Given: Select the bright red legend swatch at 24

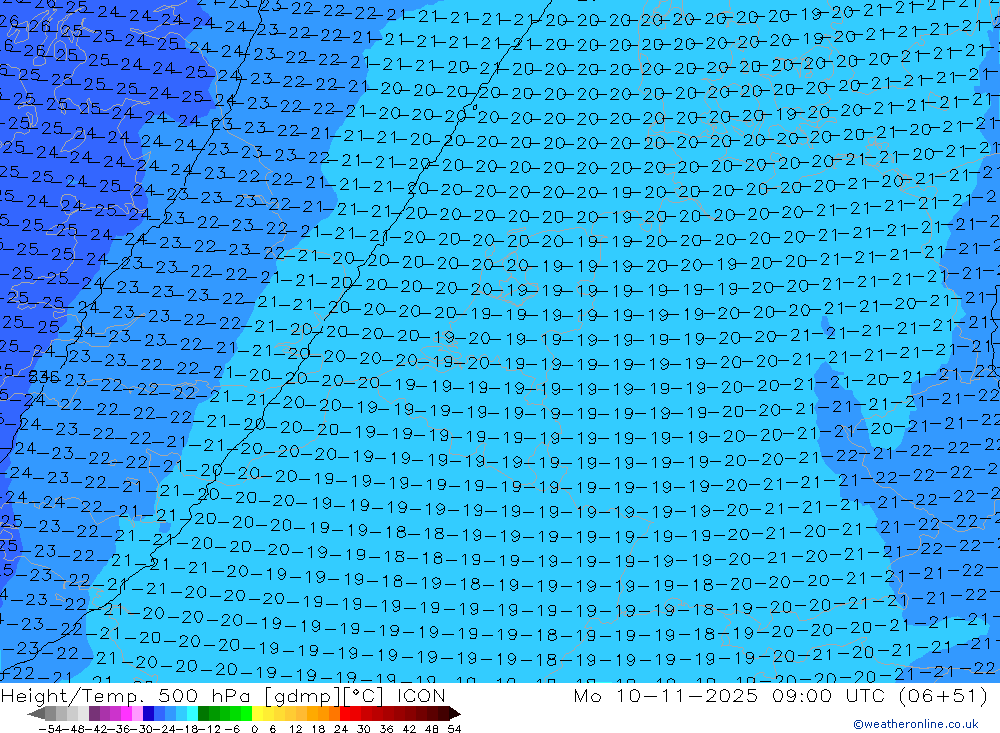Looking at the screenshot, I should tap(344, 714).
